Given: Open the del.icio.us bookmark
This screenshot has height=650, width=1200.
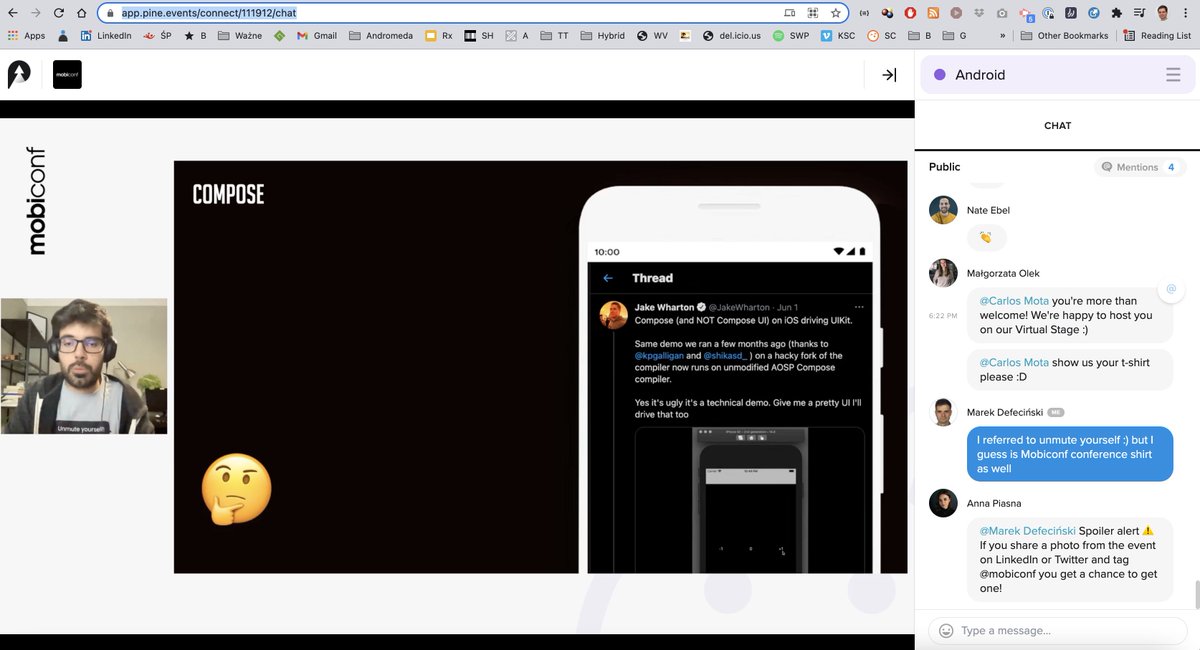Looking at the screenshot, I should coord(732,35).
